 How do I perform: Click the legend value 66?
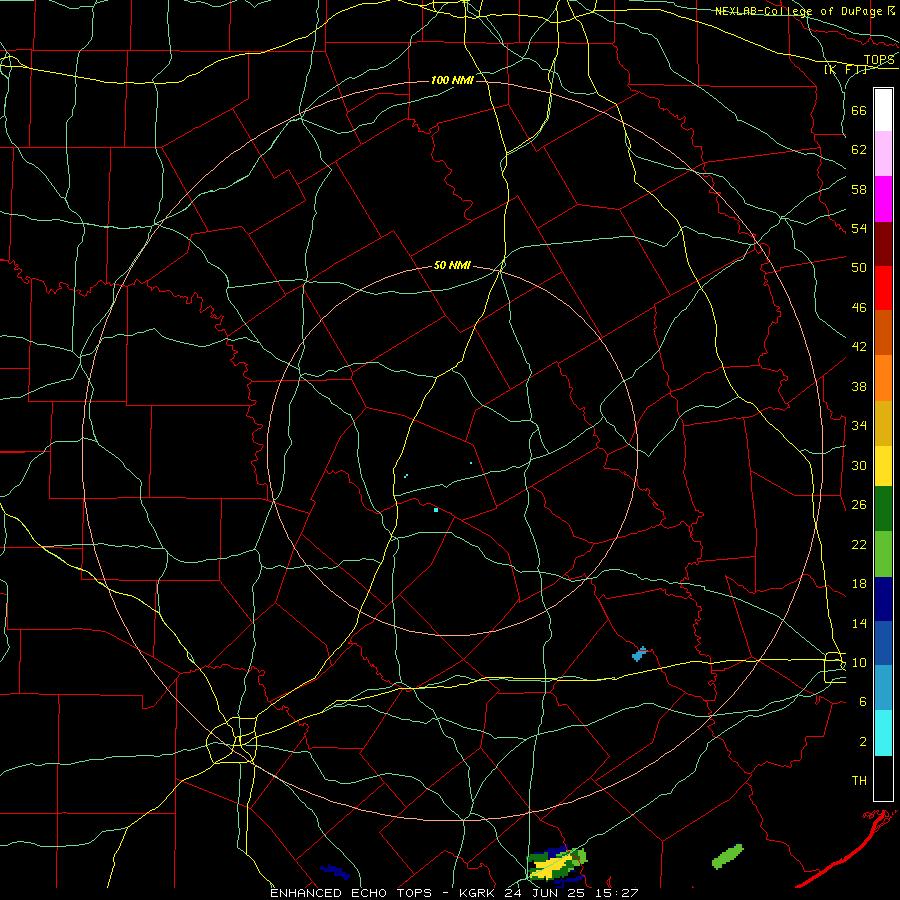859,110
